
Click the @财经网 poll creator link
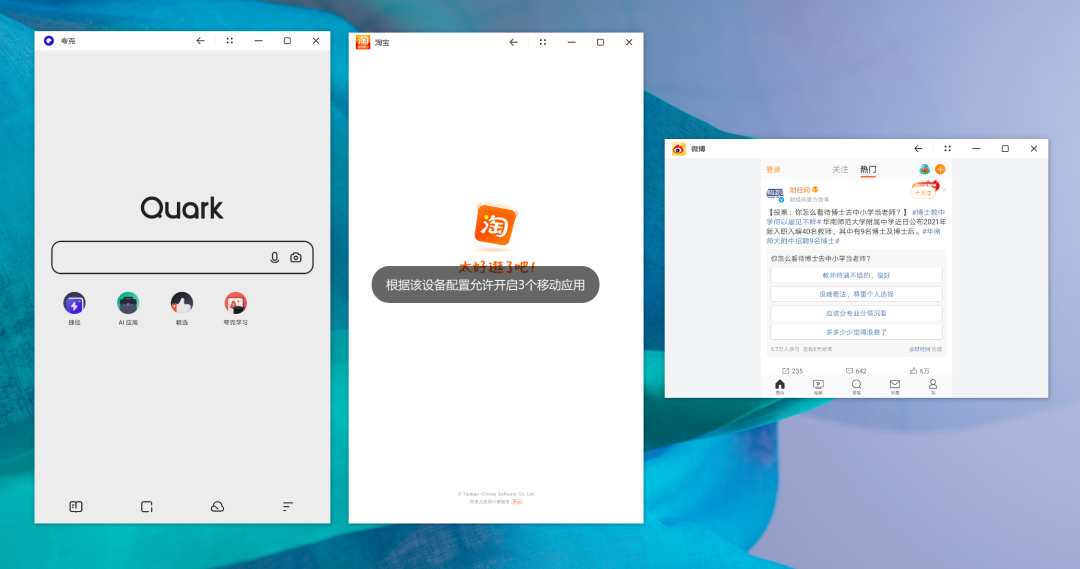(920, 349)
